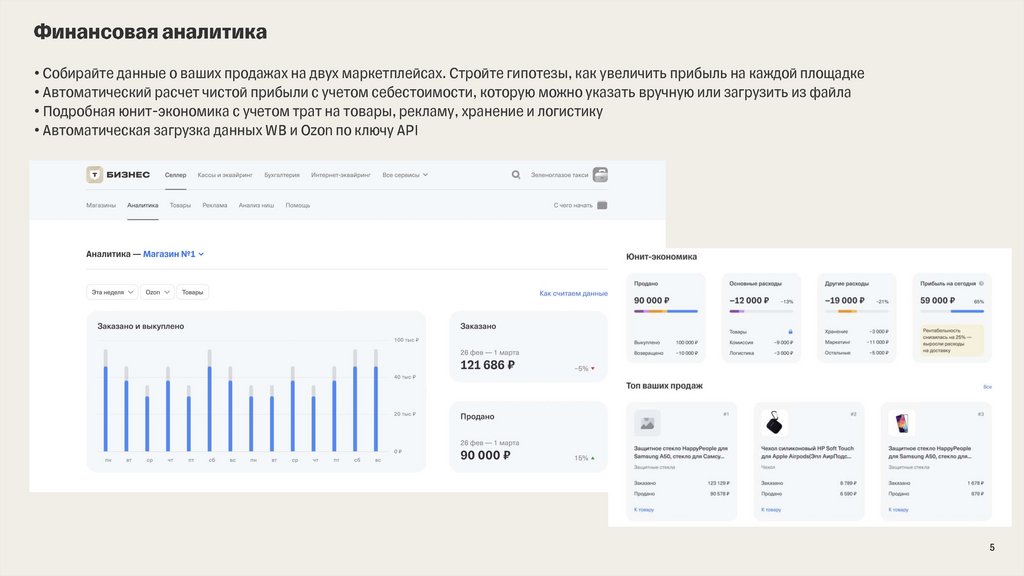The width and height of the screenshot is (1024, 576).
Task: Click the T-Business logo icon
Action: pyautogui.click(x=95, y=174)
